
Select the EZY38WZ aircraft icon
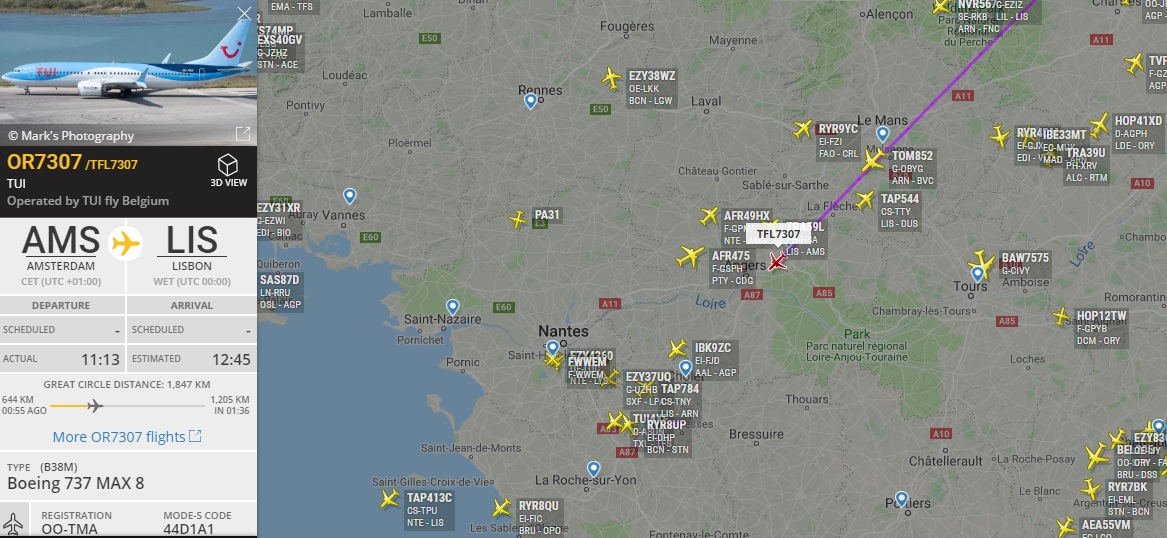(x=611, y=77)
